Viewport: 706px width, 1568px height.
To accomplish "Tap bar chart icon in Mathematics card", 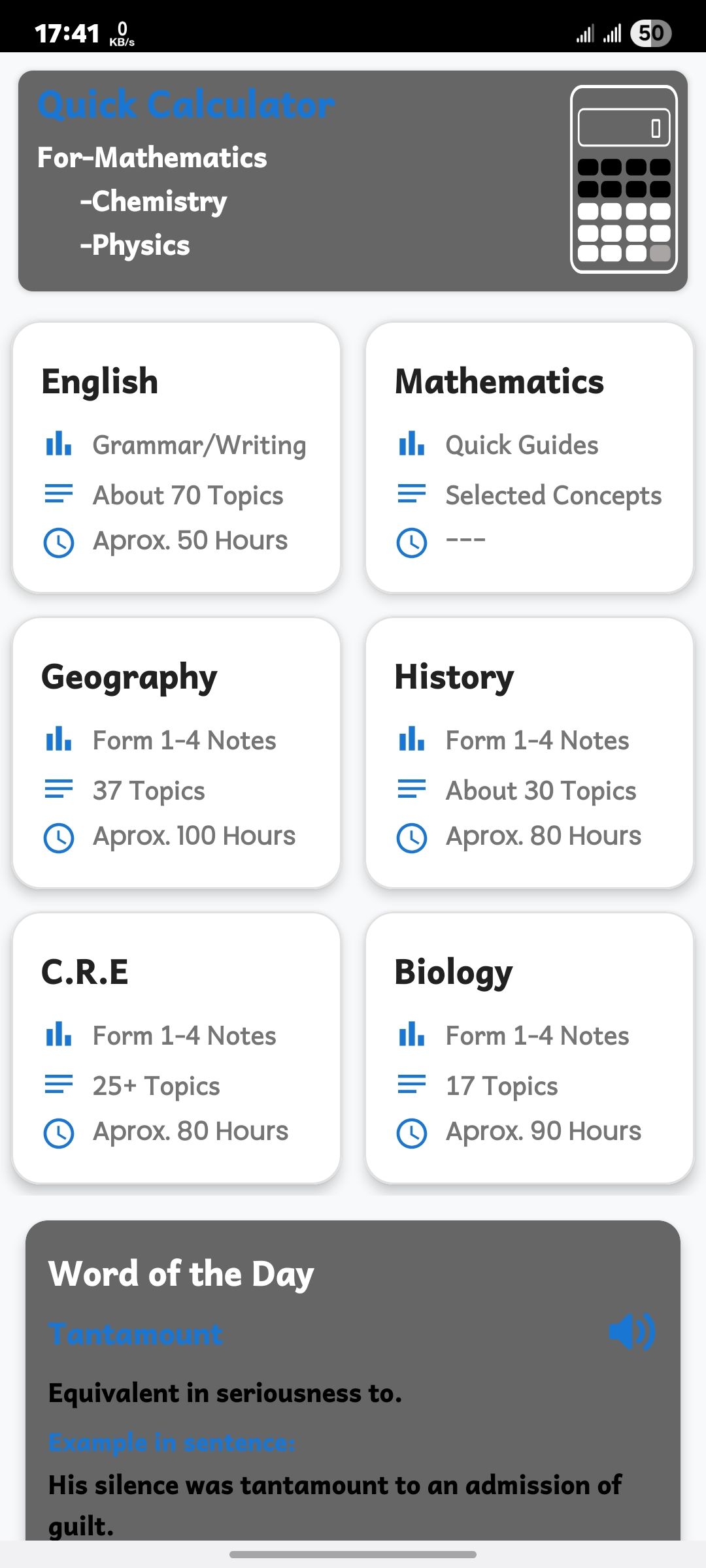I will [412, 444].
